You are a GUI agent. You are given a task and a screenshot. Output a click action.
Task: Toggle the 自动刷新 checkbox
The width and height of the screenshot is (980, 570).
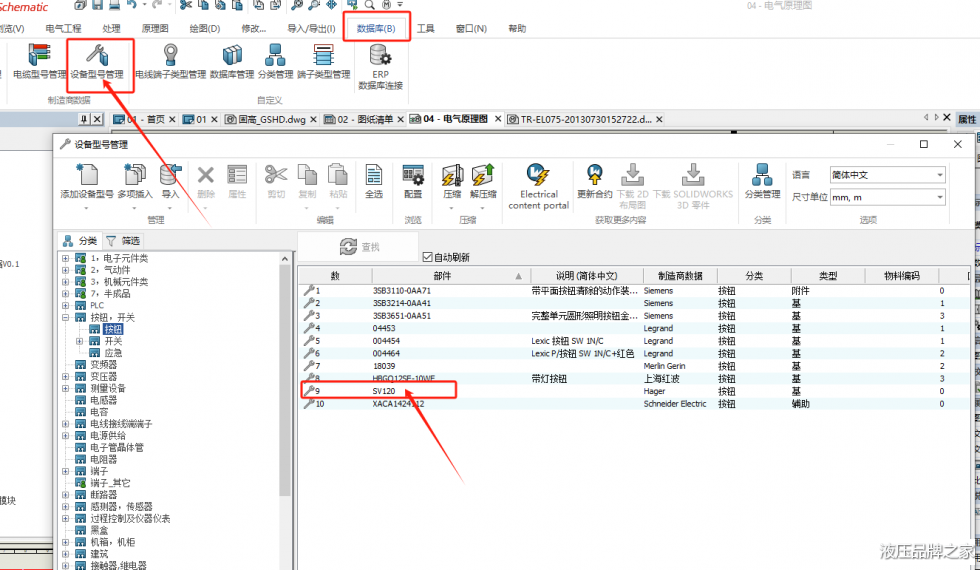[428, 257]
